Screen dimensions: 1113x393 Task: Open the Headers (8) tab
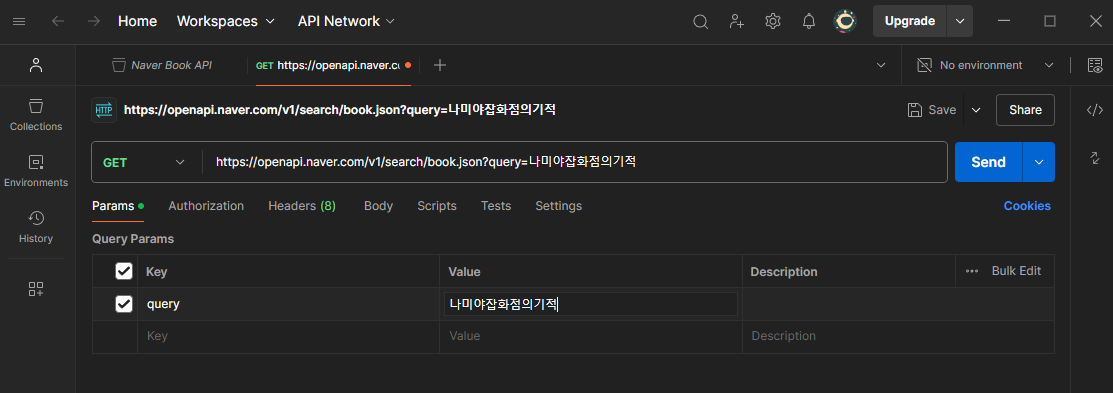click(302, 206)
